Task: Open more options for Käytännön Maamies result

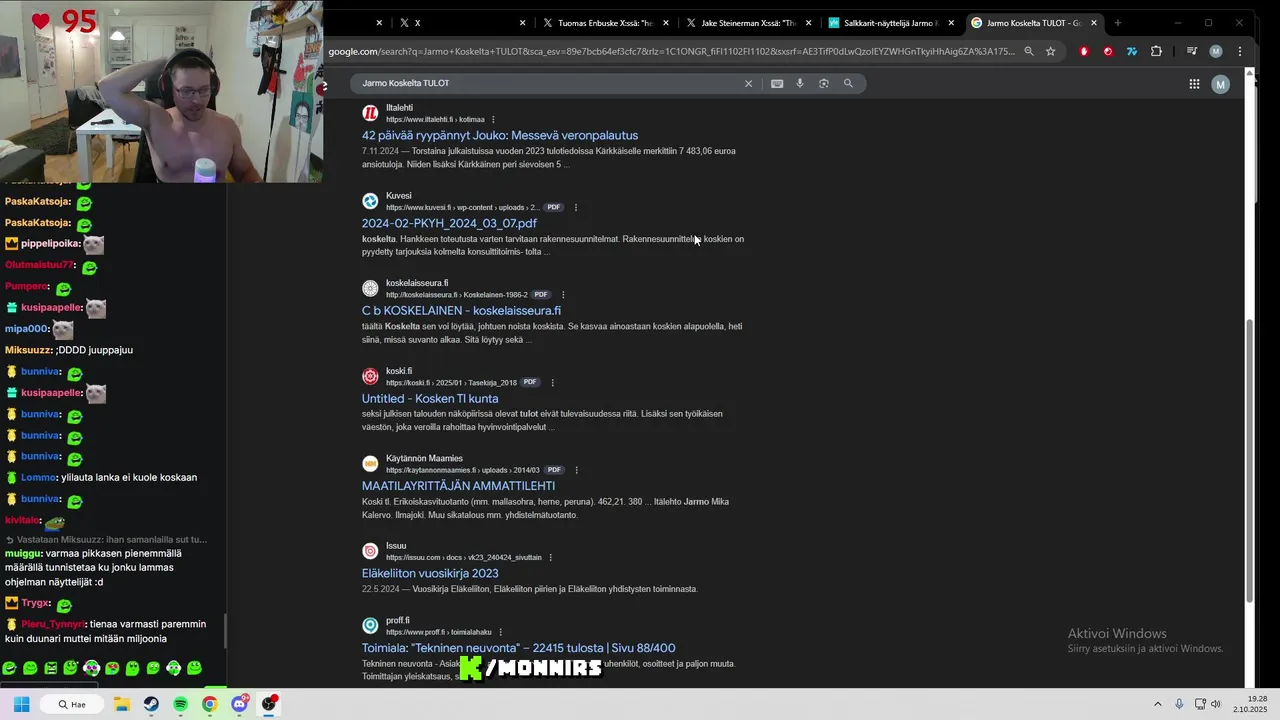Action: coord(576,470)
